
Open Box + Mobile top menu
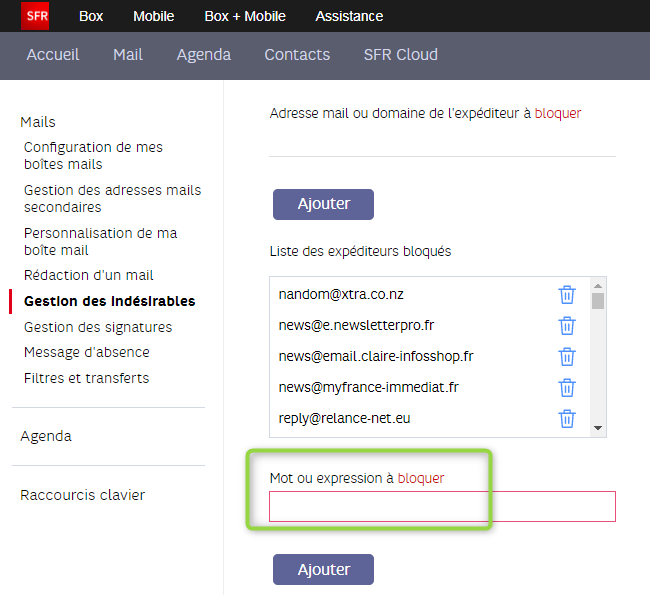pyautogui.click(x=244, y=16)
